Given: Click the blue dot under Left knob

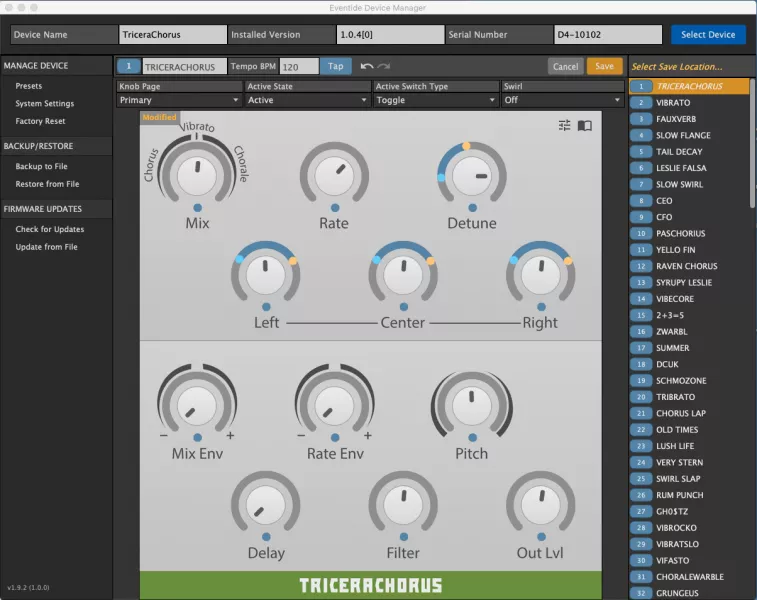Looking at the screenshot, I should click(266, 307).
